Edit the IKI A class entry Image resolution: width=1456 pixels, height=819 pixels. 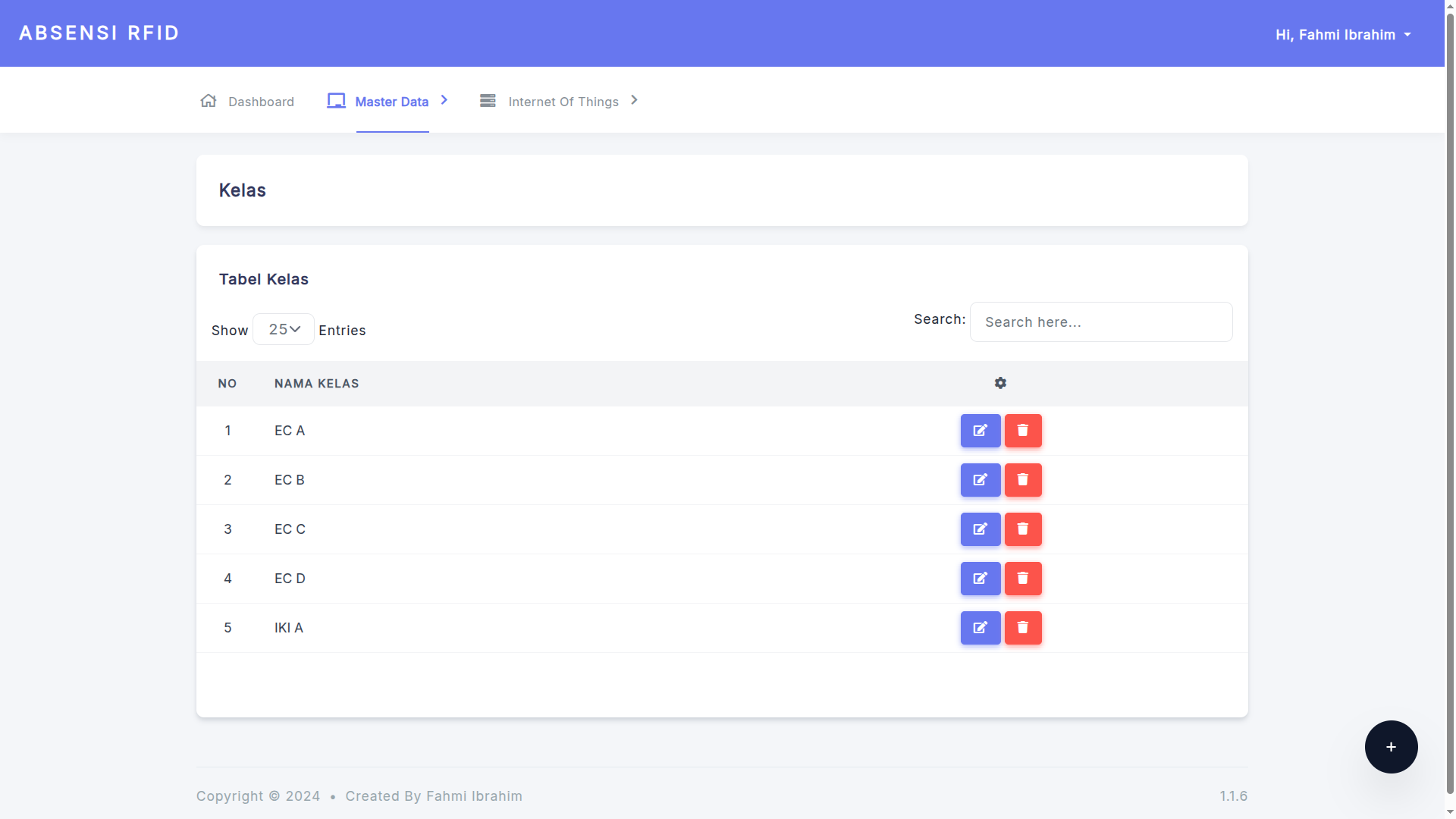click(x=981, y=628)
